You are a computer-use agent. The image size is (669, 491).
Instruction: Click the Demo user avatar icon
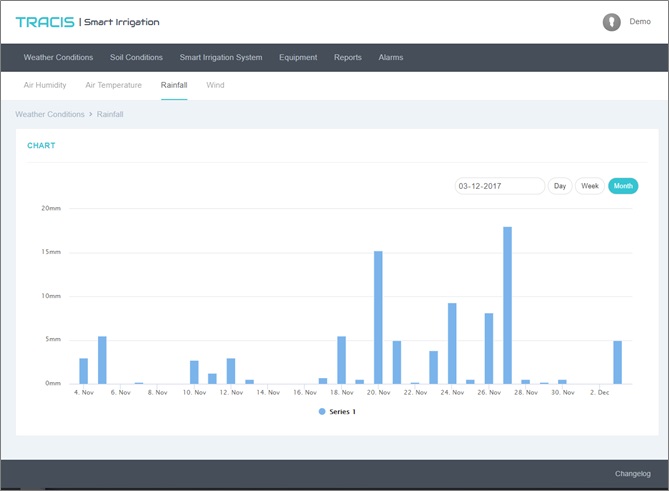[x=611, y=22]
